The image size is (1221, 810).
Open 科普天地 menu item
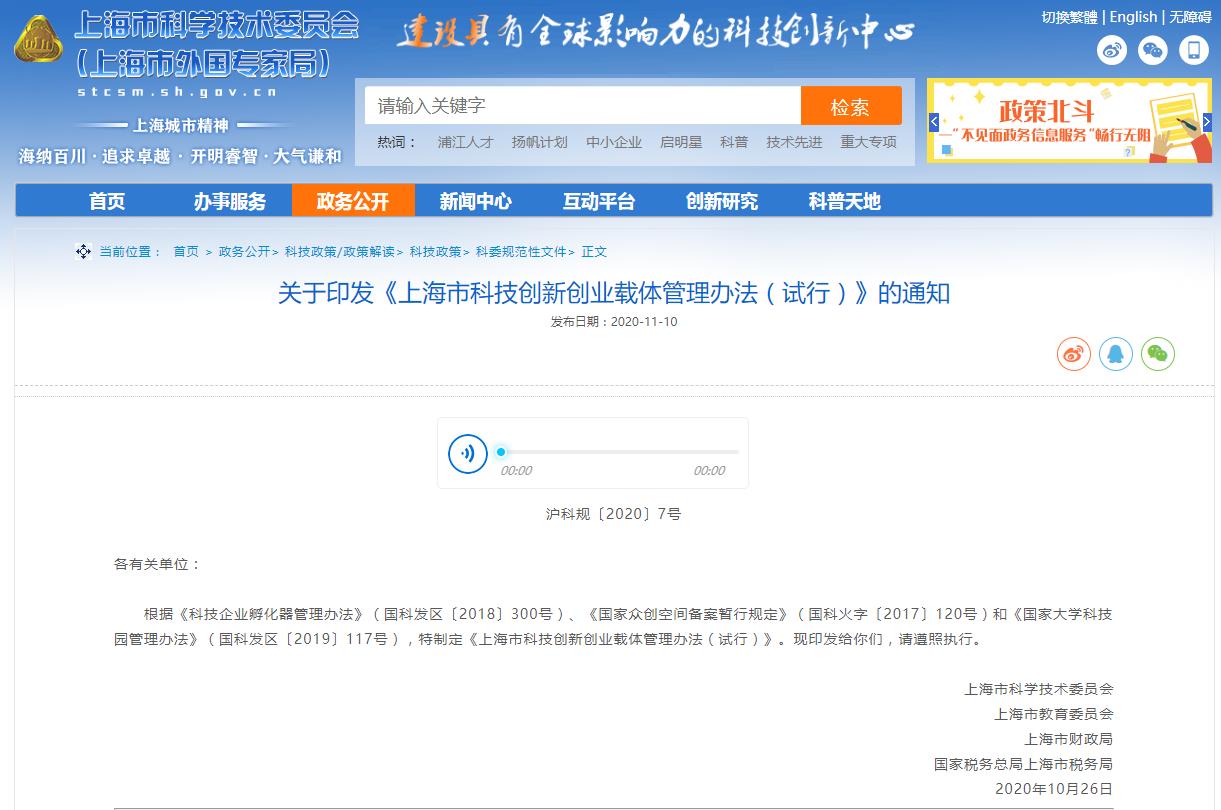845,201
